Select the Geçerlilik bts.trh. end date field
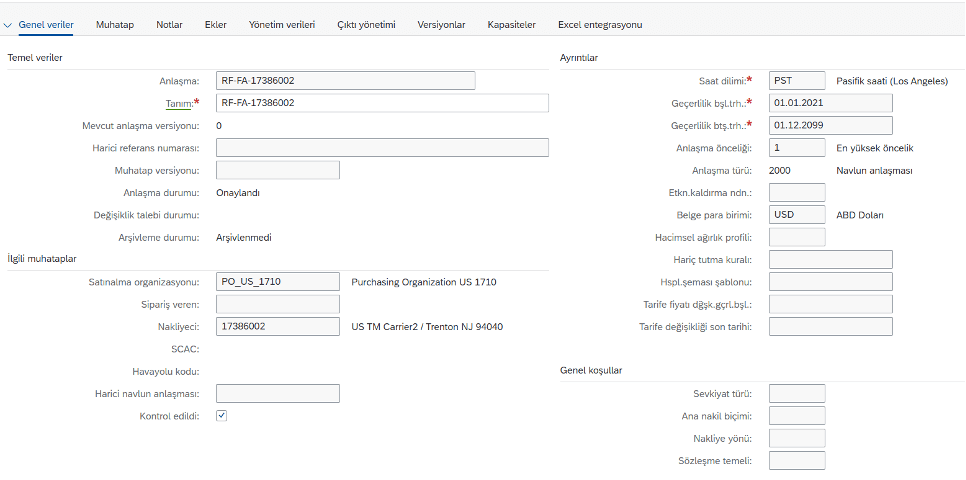 830,125
